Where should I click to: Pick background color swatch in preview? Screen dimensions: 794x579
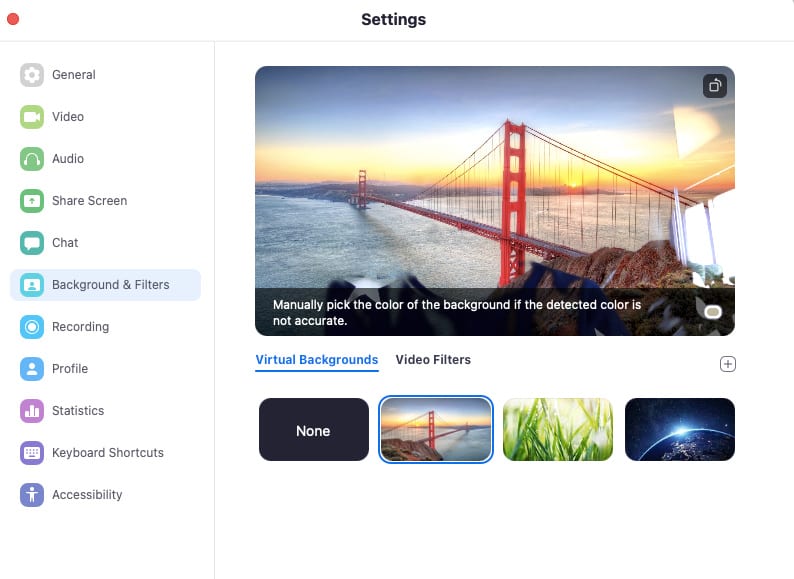pos(713,312)
